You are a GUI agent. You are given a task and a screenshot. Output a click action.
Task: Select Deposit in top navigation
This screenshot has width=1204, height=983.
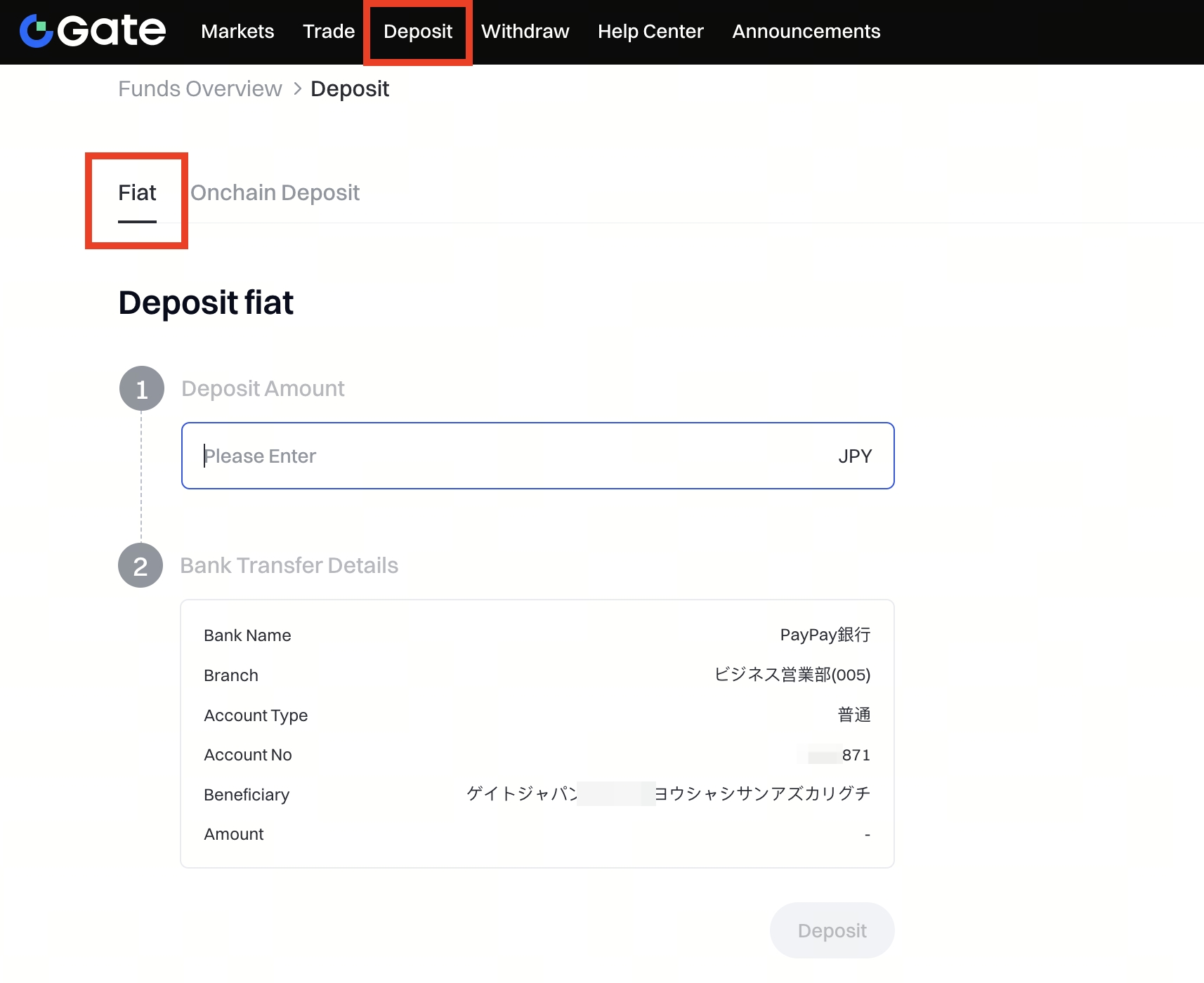(417, 32)
